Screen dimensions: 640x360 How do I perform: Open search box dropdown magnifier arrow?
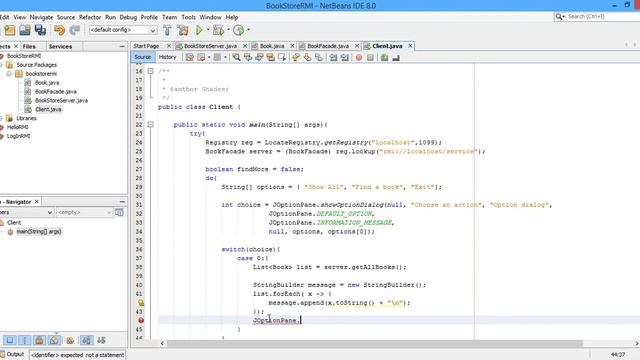point(560,17)
